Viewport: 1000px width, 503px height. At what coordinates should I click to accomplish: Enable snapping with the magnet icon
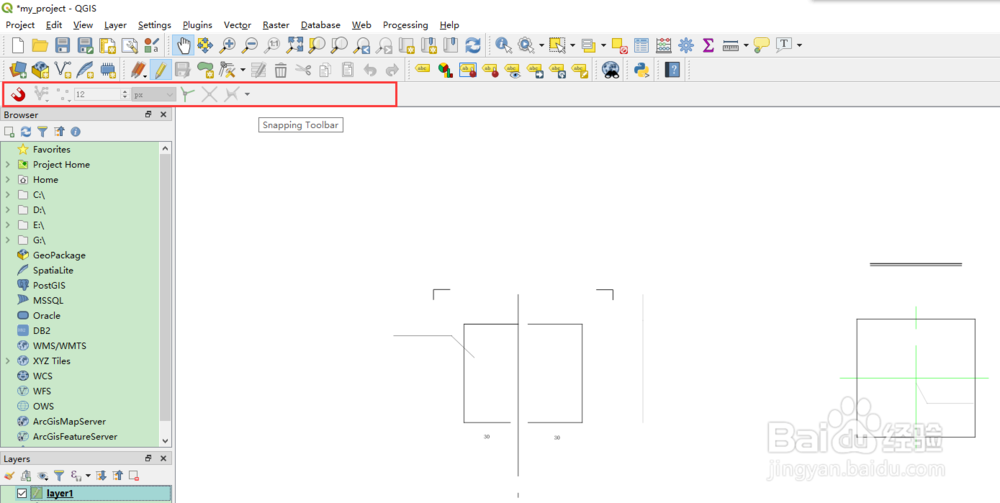pyautogui.click(x=19, y=94)
